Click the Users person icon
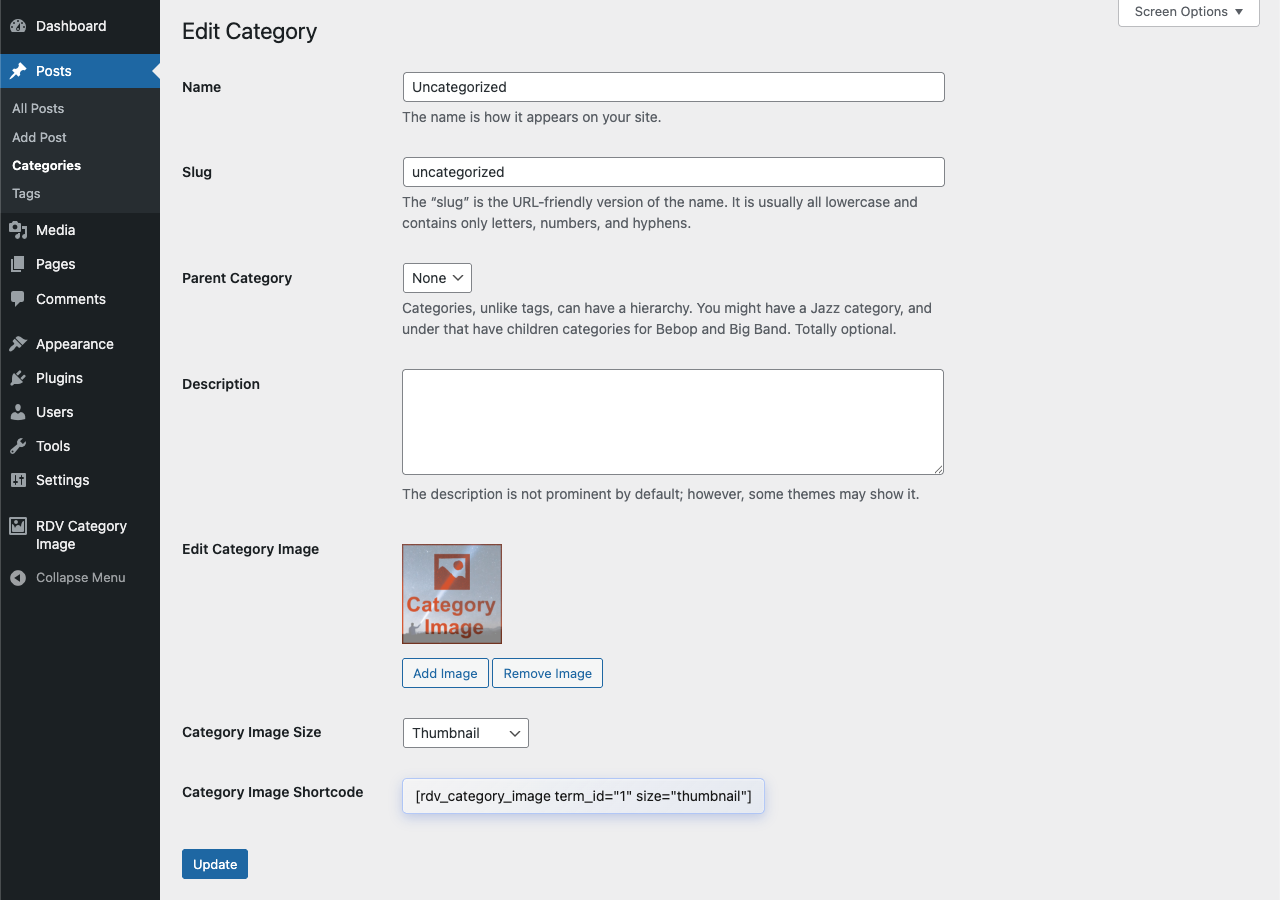Image resolution: width=1280 pixels, height=900 pixels. tap(17, 412)
